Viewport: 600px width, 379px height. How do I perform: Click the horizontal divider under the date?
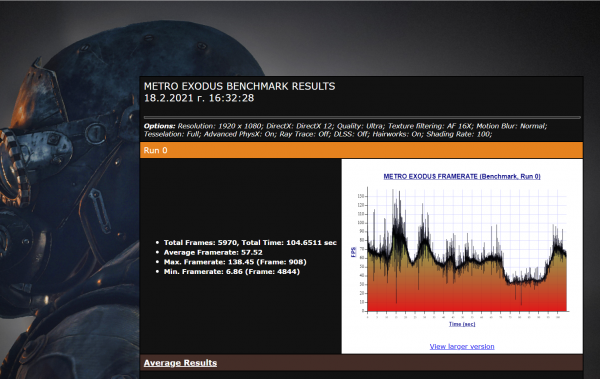[362, 117]
